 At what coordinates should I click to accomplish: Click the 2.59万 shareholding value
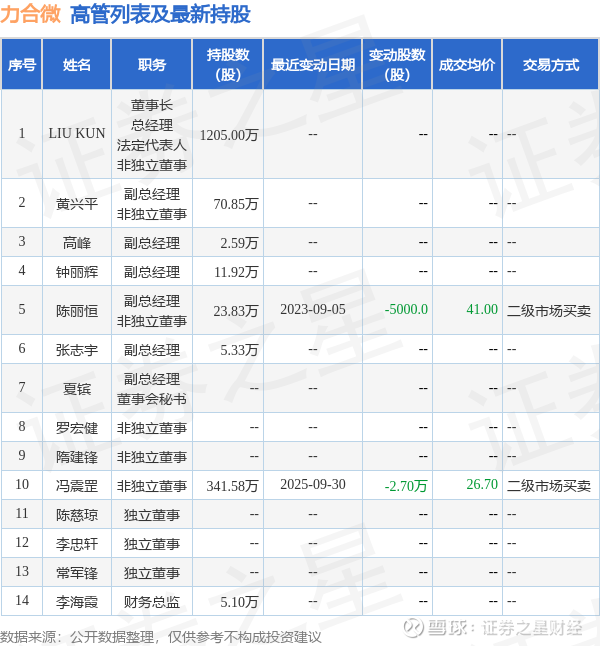coord(239,243)
